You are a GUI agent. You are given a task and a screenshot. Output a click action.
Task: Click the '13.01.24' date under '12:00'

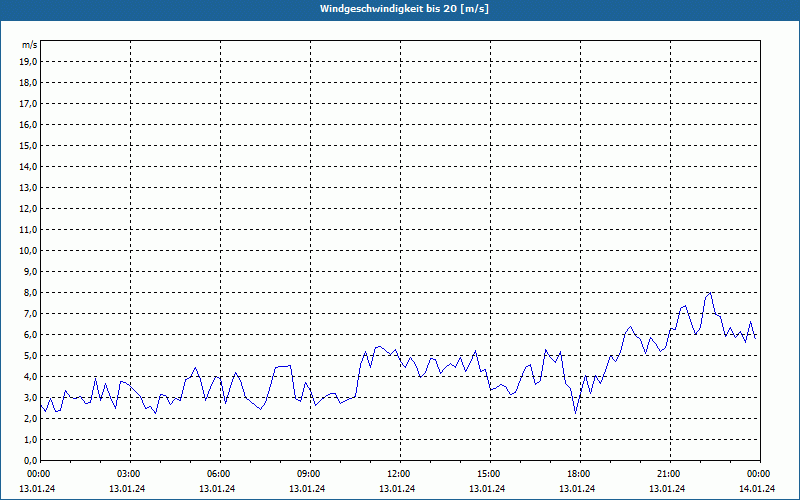[x=397, y=489]
